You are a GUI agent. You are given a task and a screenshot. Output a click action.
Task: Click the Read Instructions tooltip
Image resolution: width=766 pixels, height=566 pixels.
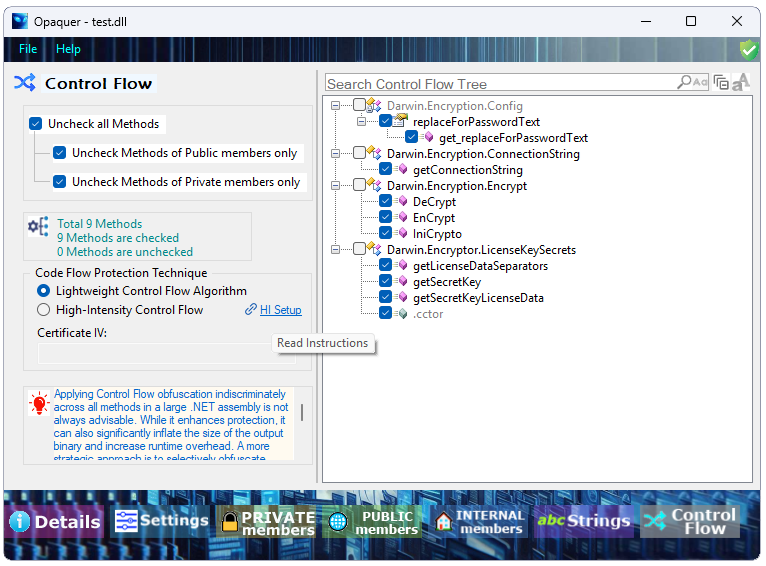322,343
